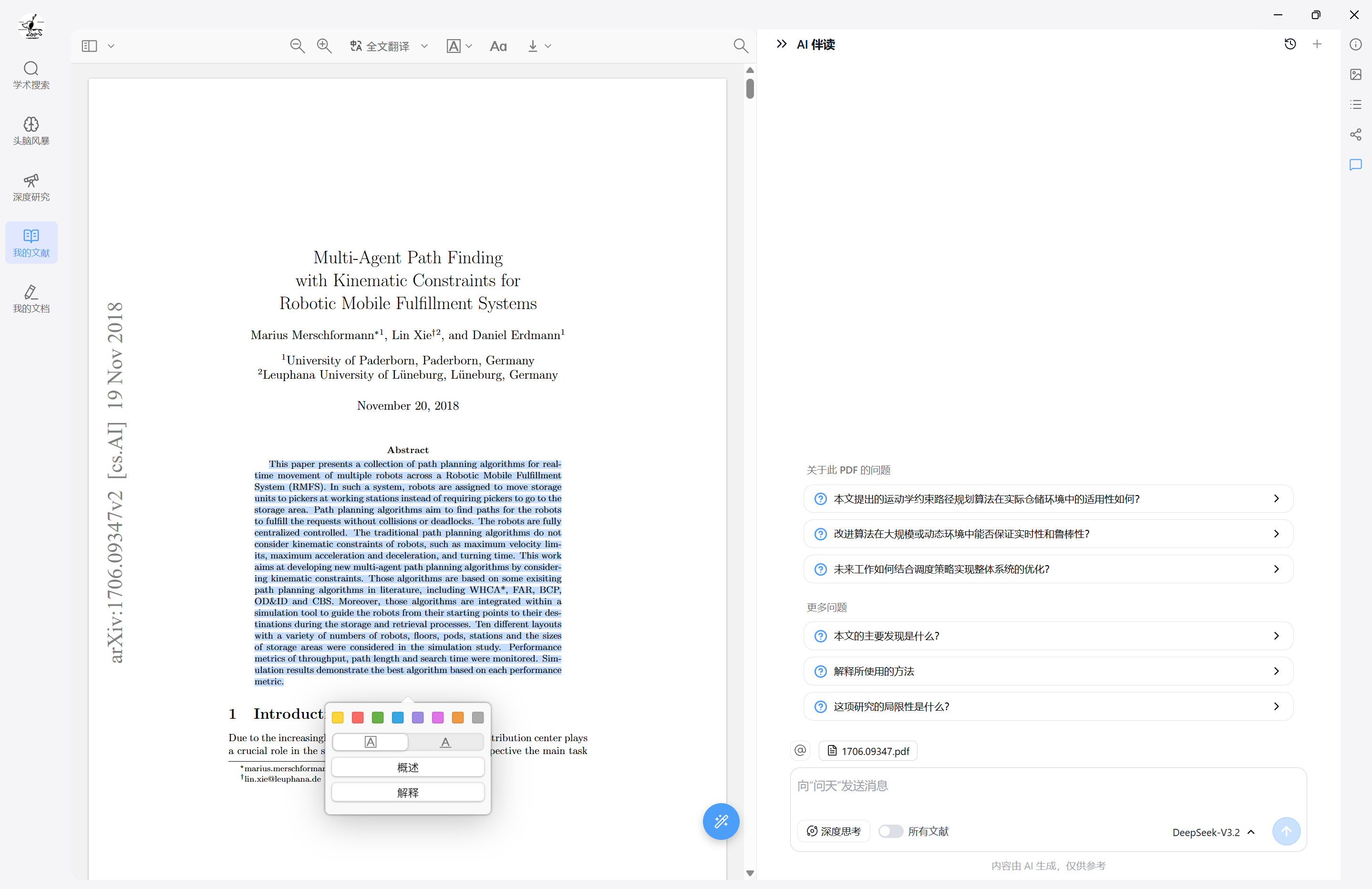Collapse the AI 伴读 panel with double arrows
The image size is (1372, 889).
click(782, 44)
